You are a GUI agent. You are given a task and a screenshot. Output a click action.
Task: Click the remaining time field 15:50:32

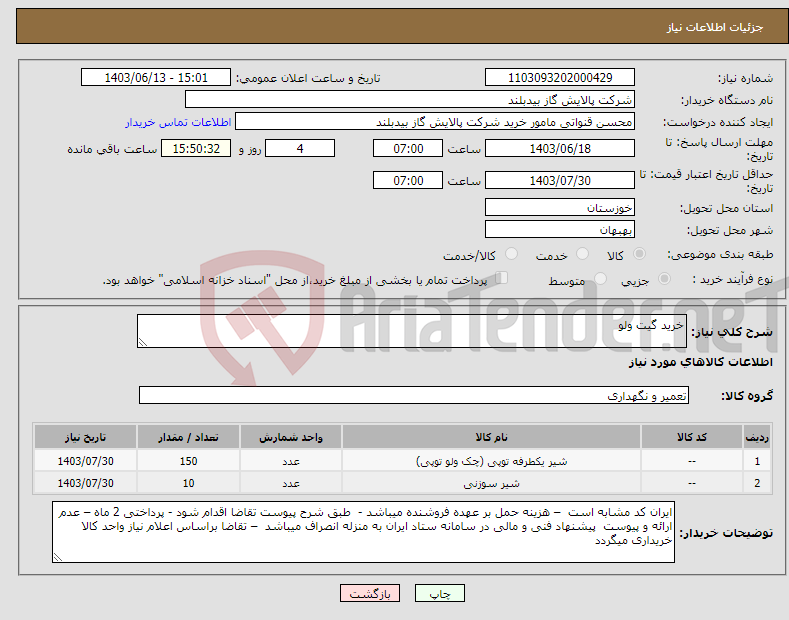click(x=196, y=148)
